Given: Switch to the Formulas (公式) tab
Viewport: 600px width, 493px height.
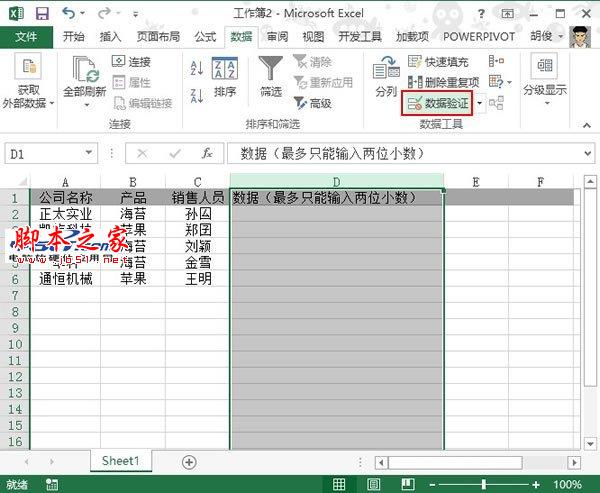Looking at the screenshot, I should (205, 37).
